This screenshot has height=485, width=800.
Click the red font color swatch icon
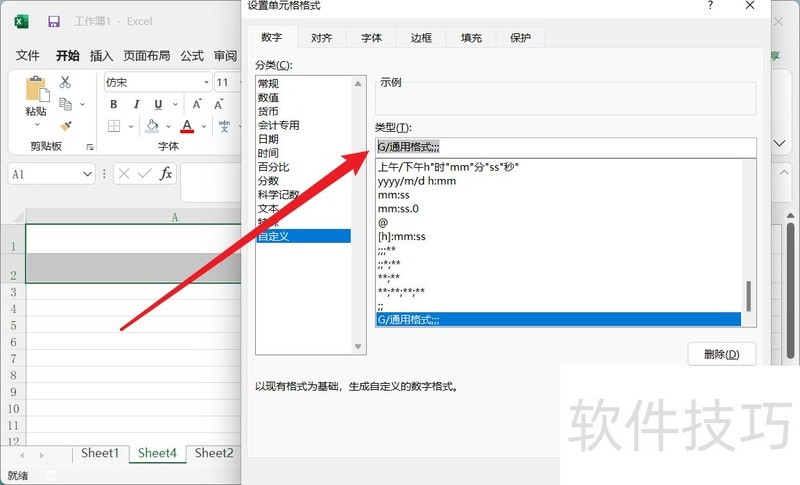(x=187, y=126)
